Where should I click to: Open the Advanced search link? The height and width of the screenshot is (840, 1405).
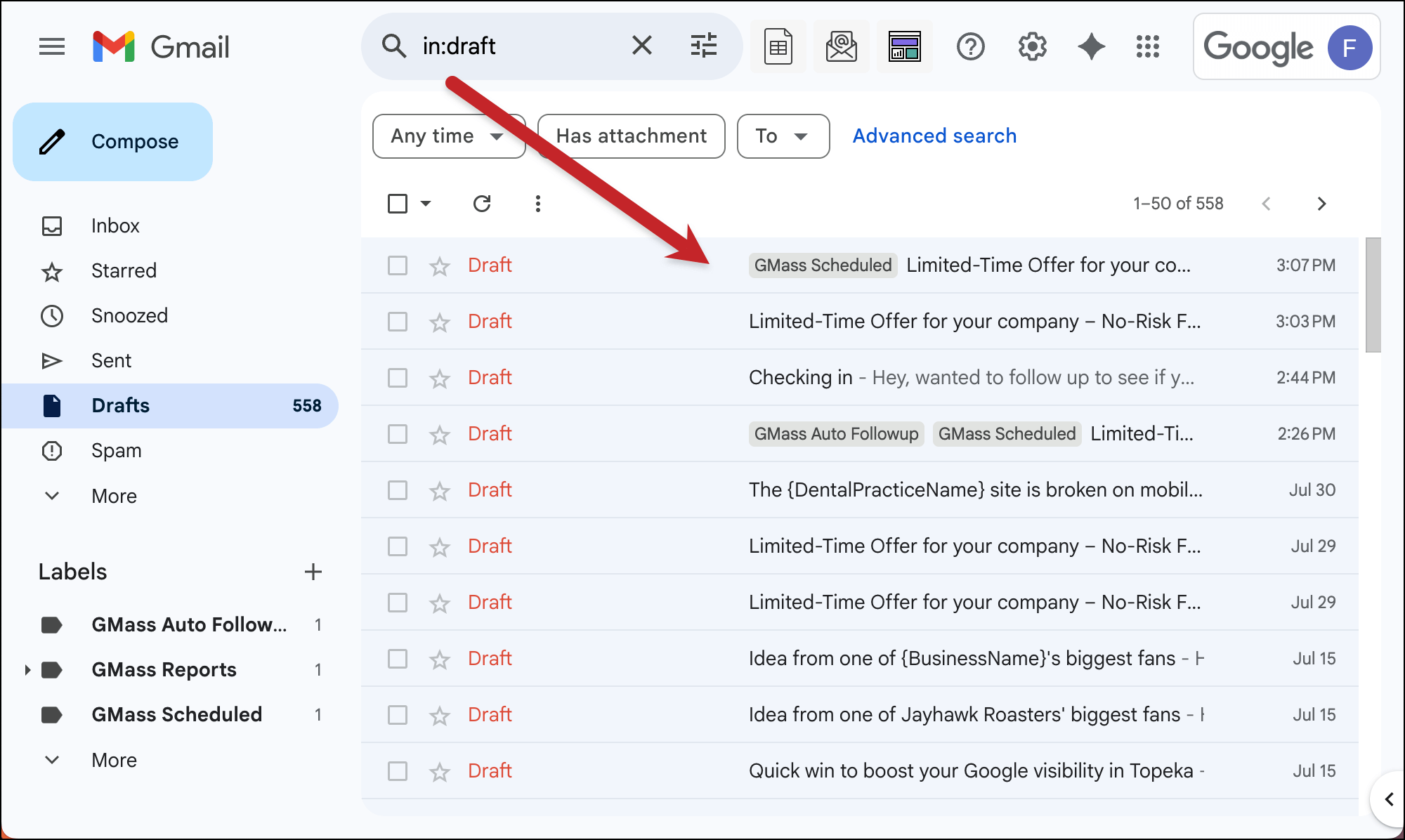[x=934, y=136]
